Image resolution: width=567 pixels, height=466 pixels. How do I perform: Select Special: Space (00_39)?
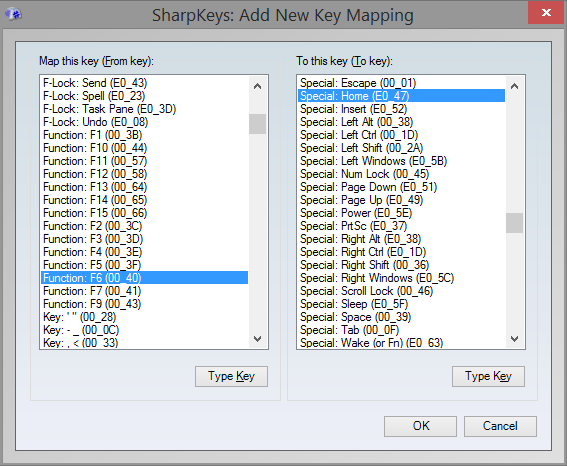pos(401,317)
